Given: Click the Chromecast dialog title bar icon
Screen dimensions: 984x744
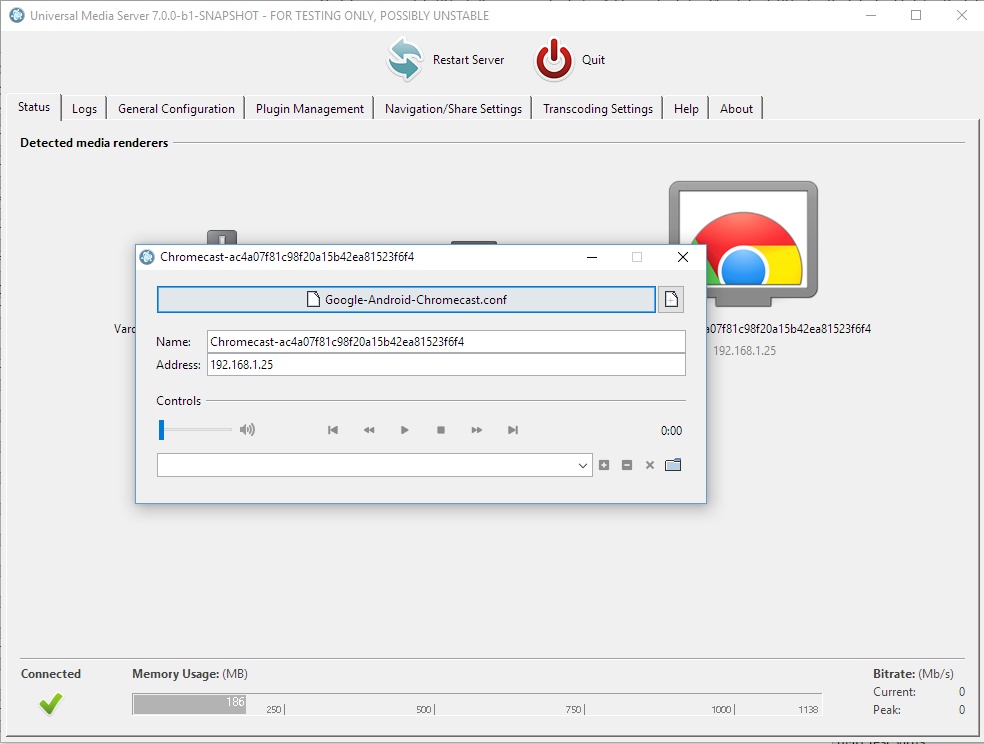Looking at the screenshot, I should 147,257.
